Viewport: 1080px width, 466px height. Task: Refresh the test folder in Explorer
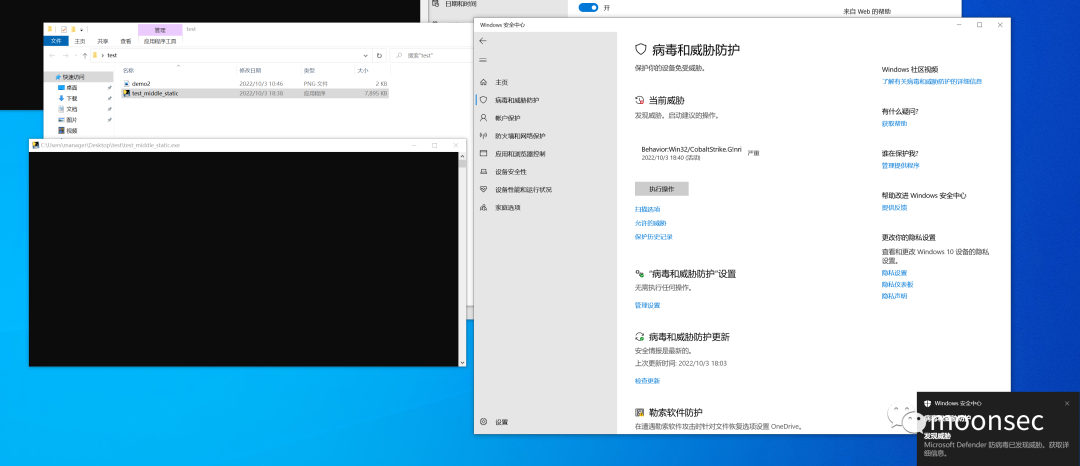pos(379,55)
